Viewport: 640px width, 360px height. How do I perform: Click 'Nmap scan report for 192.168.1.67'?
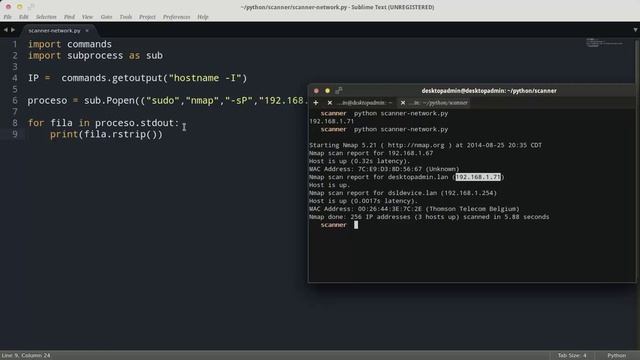[x=371, y=153]
